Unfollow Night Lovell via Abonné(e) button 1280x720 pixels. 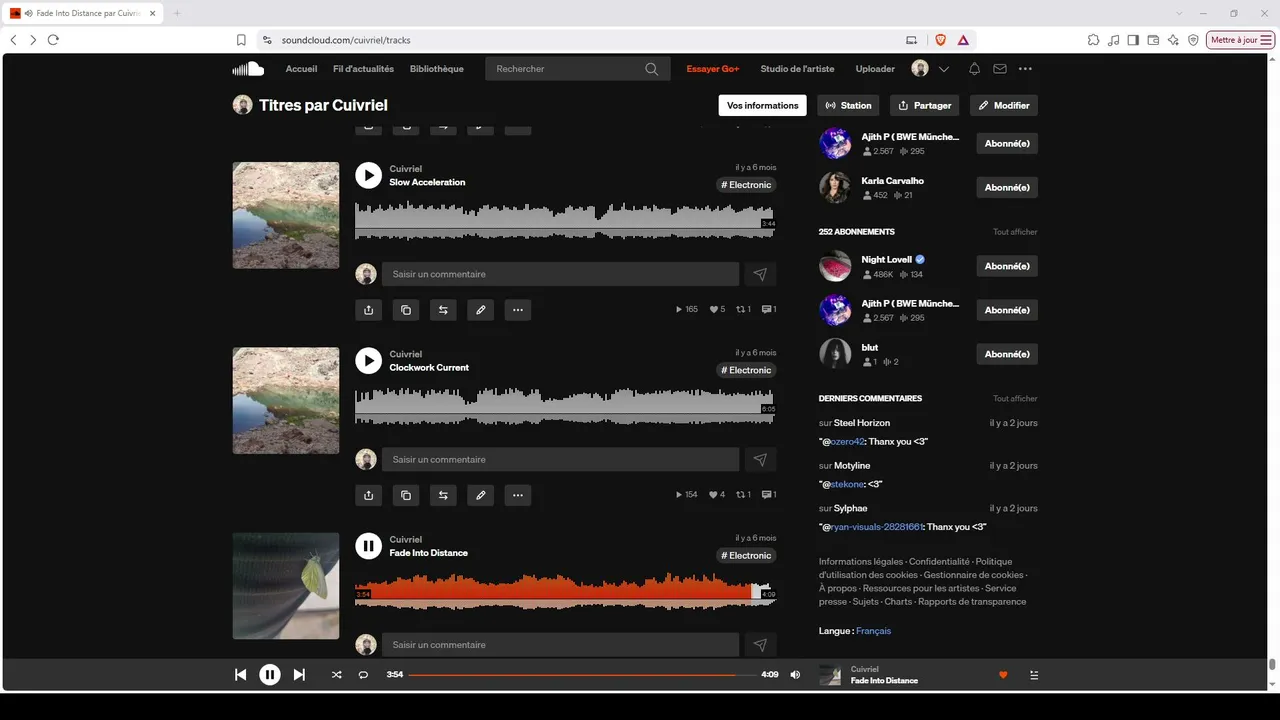[1007, 266]
